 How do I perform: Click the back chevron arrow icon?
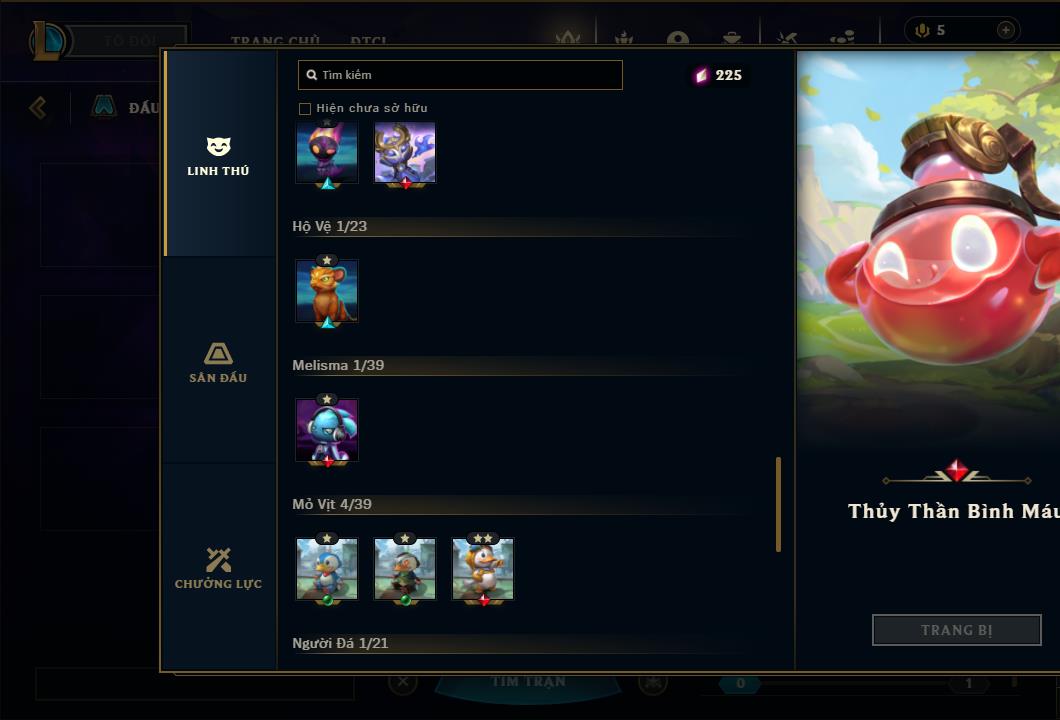pyautogui.click(x=39, y=107)
